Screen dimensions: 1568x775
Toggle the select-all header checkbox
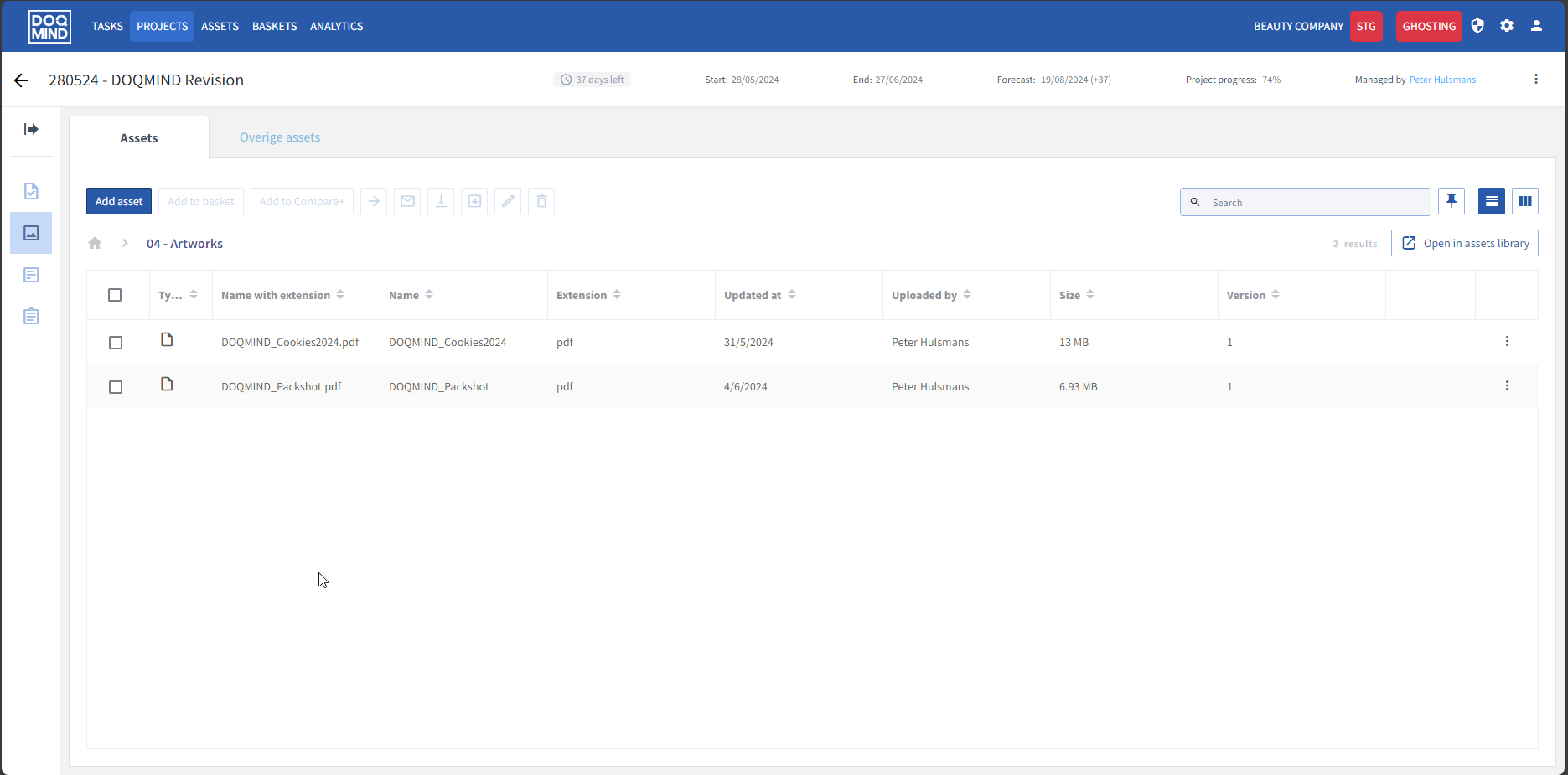click(x=115, y=295)
